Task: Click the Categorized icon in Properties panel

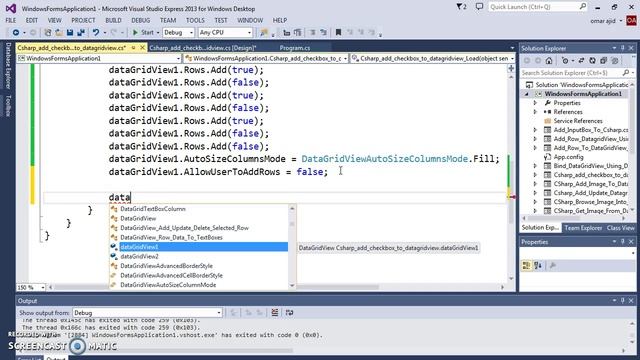Action: [526, 266]
